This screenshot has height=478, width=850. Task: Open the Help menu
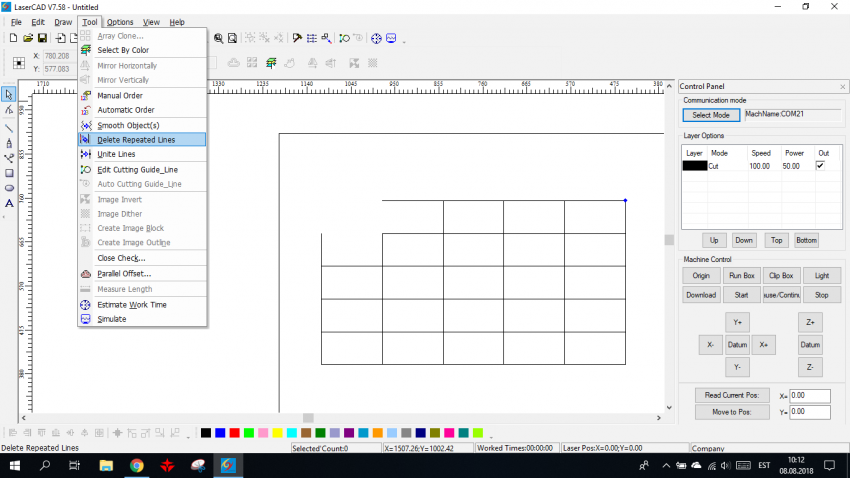177,22
